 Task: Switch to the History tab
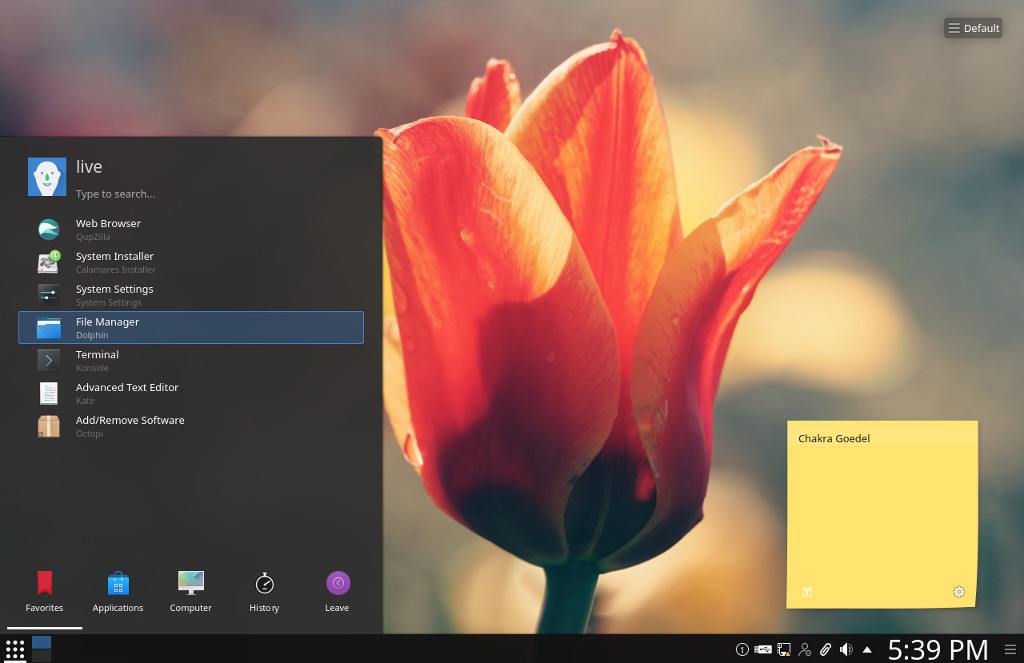264,590
